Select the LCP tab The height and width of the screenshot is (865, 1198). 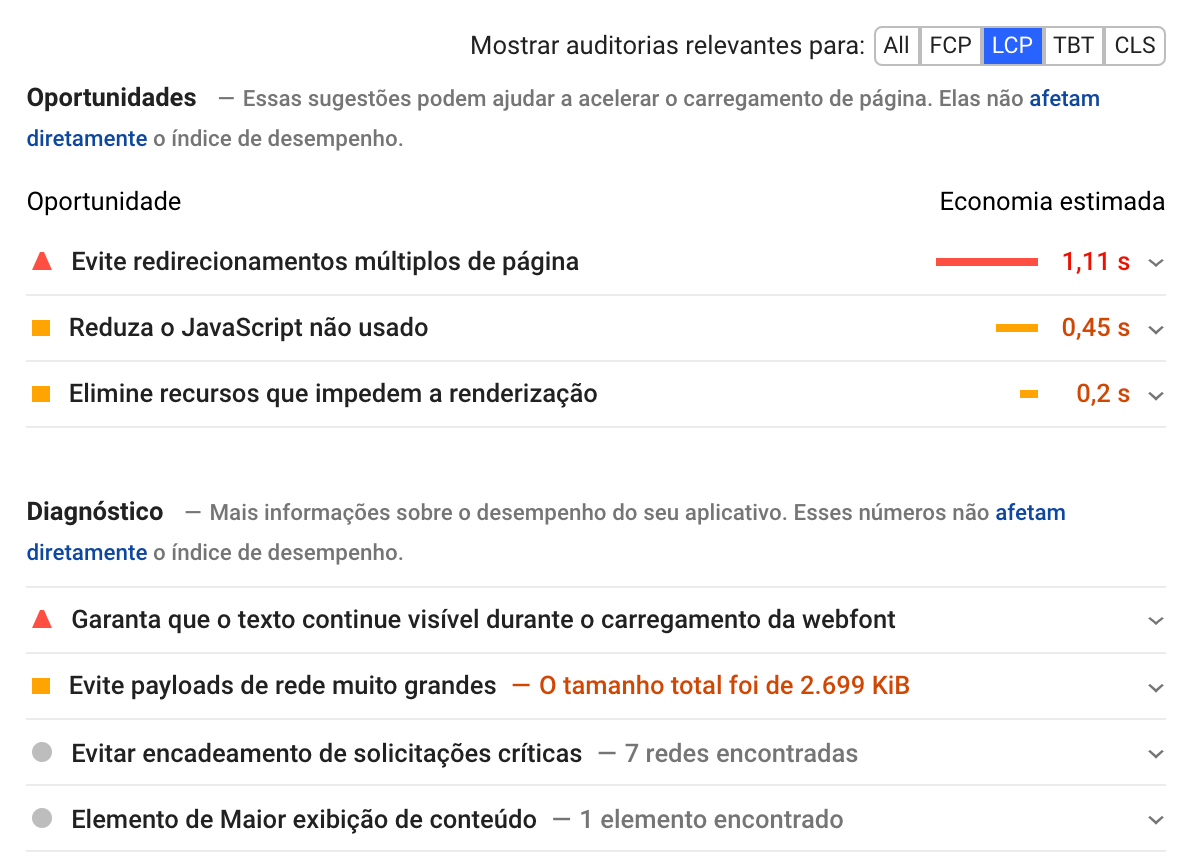[x=1012, y=45]
